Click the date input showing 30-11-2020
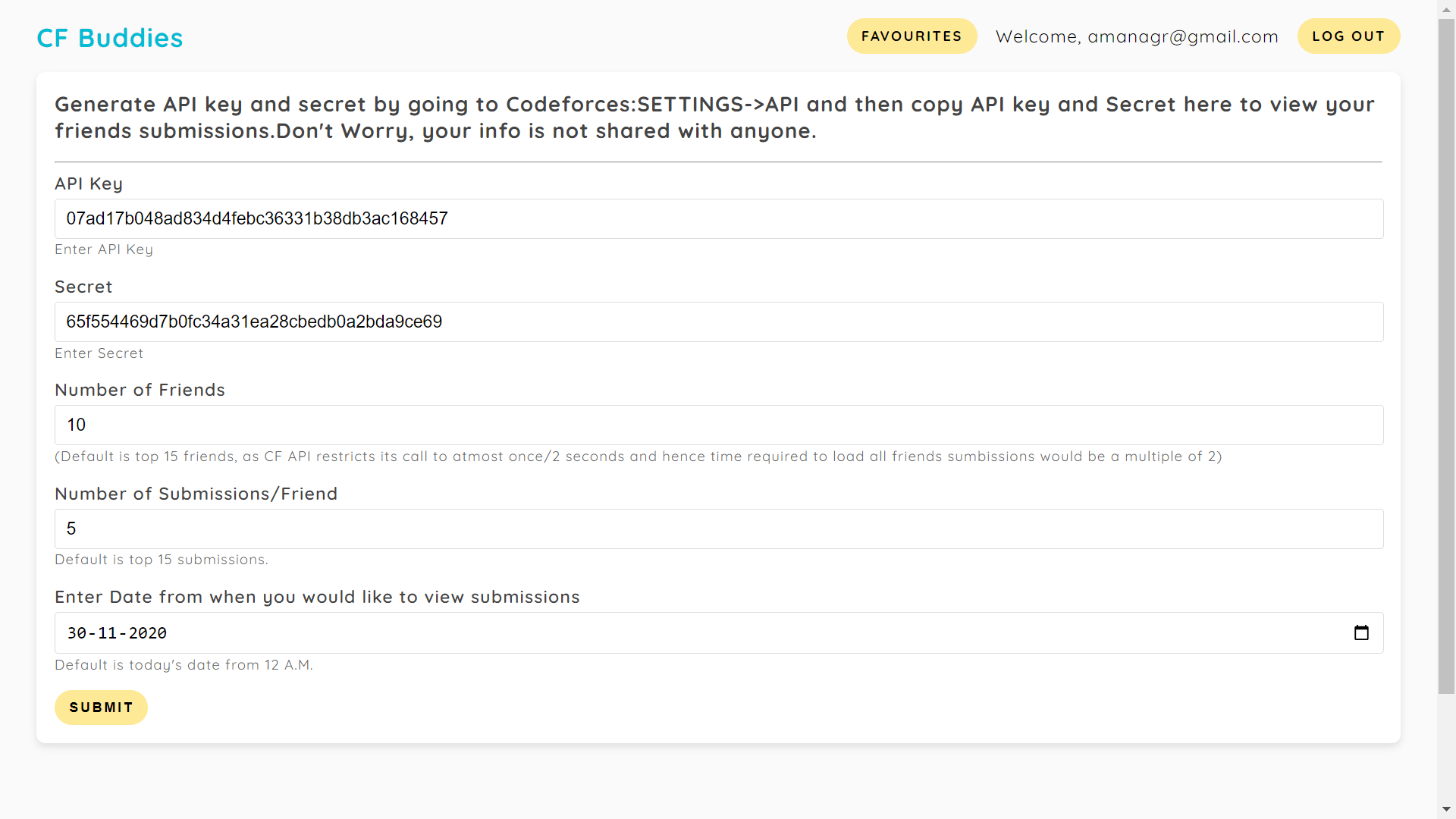 point(682,633)
